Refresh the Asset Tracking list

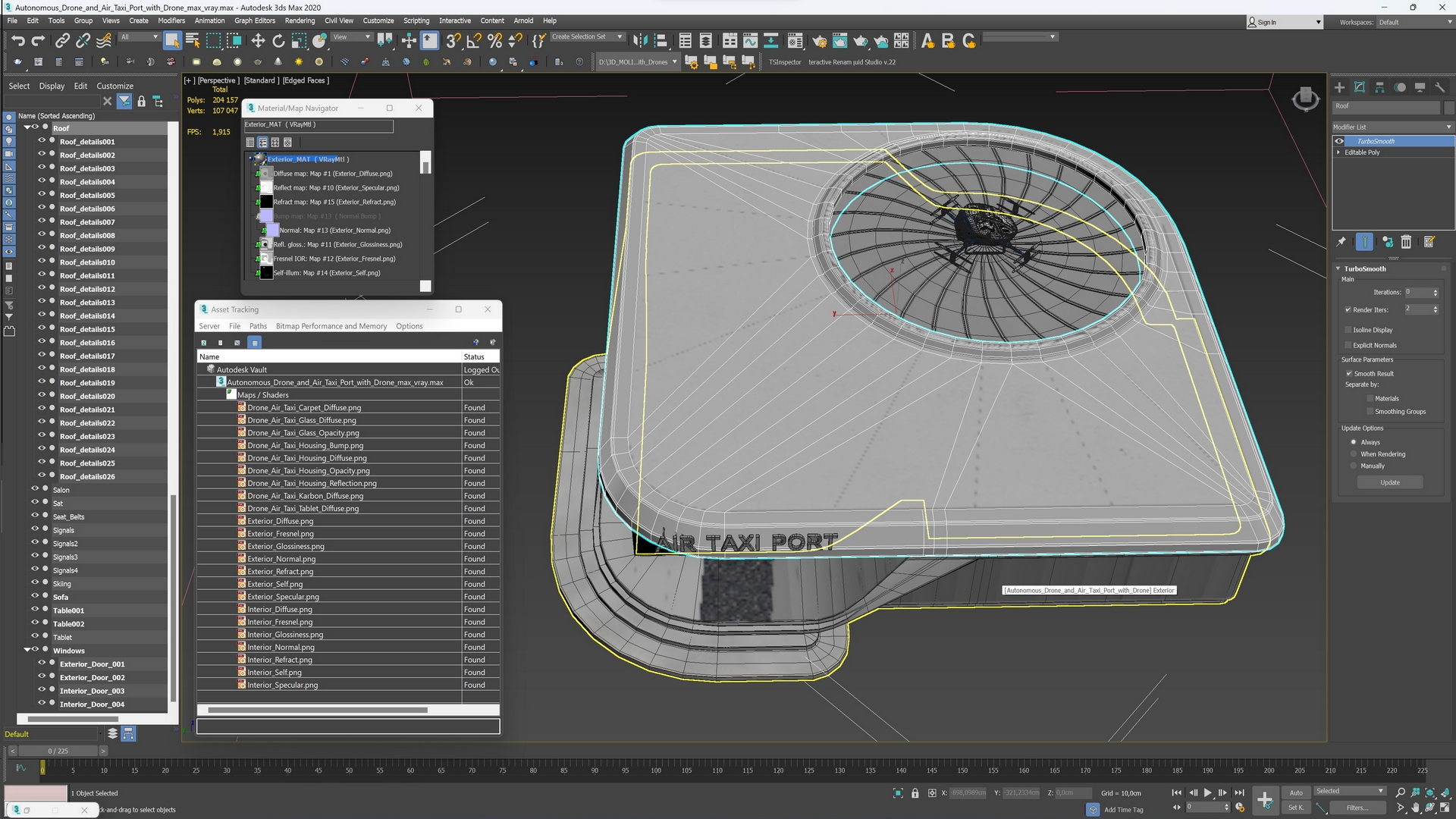click(x=203, y=343)
